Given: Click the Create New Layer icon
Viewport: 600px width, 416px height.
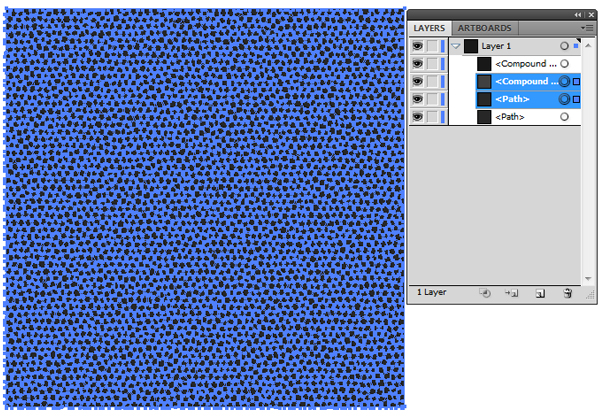Looking at the screenshot, I should click(x=540, y=294).
